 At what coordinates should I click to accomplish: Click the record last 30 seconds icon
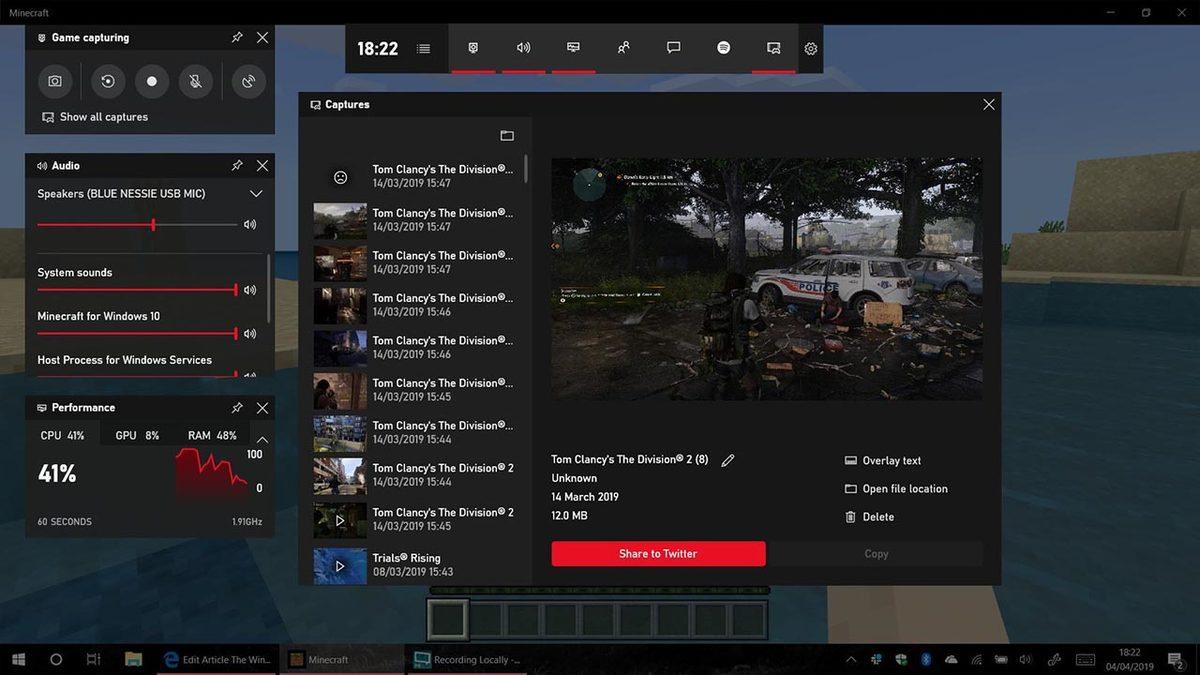108,81
